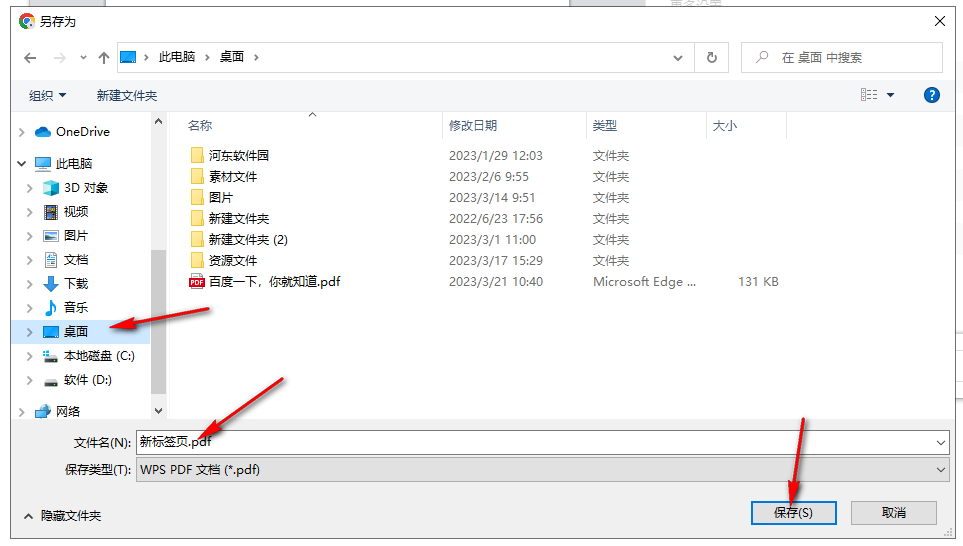Click the computer icon in address bar
Image resolution: width=963 pixels, height=546 pixels.
pyautogui.click(x=128, y=57)
